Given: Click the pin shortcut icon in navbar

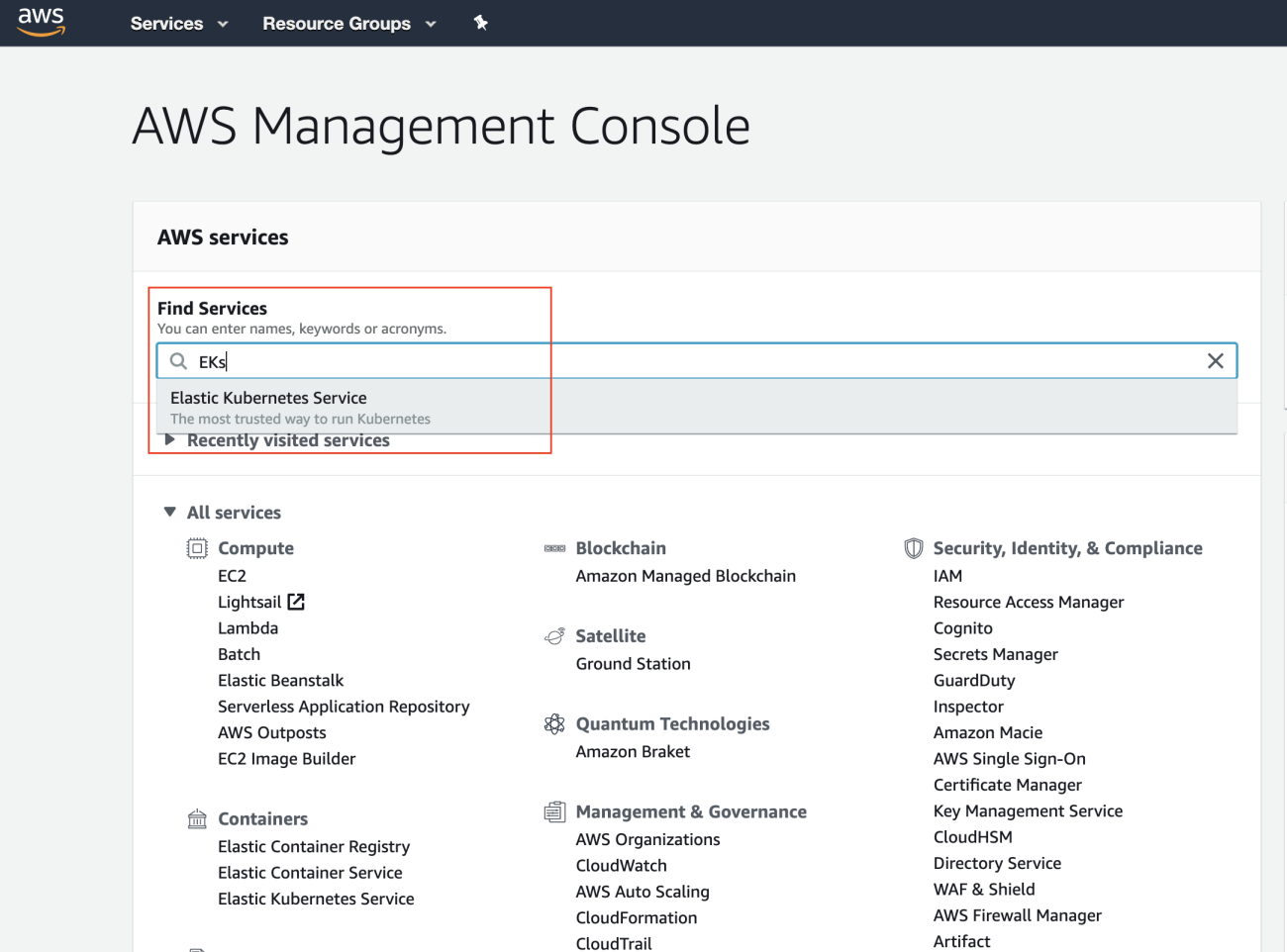Looking at the screenshot, I should (x=481, y=23).
